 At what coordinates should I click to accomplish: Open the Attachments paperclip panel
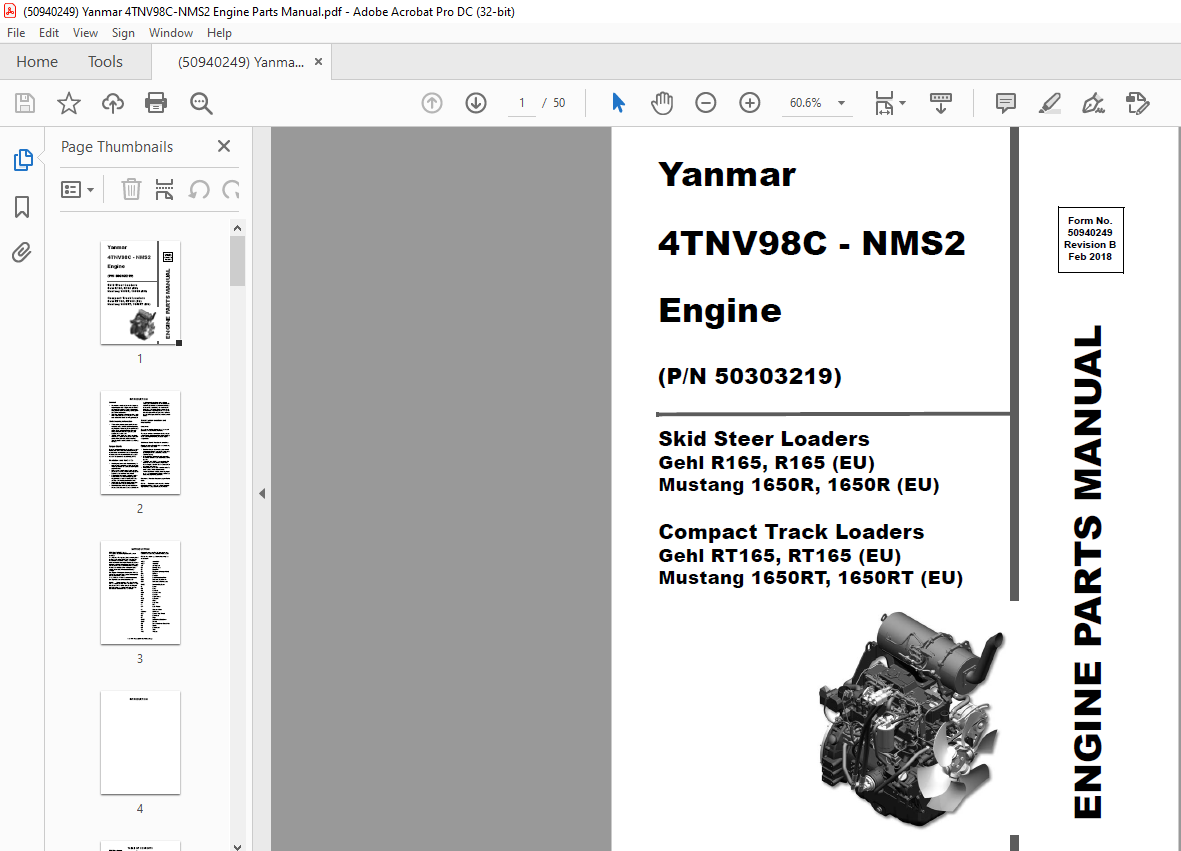point(22,252)
